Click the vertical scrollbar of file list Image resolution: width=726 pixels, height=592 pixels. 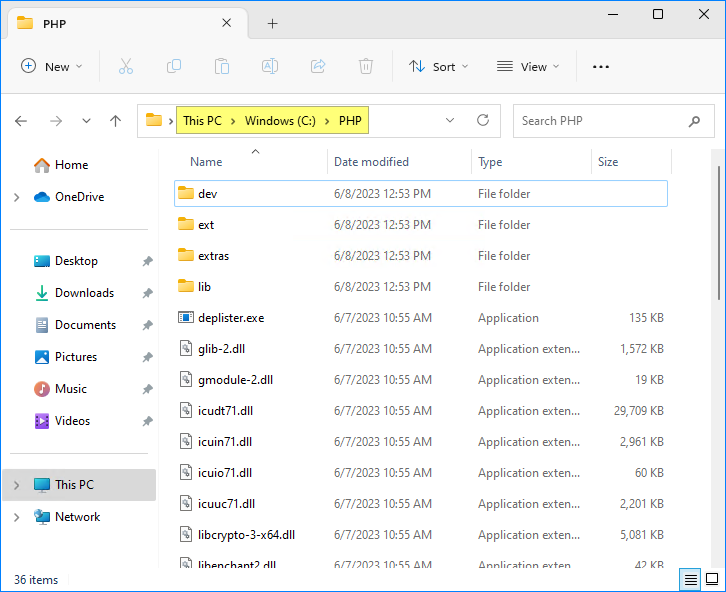point(719,233)
